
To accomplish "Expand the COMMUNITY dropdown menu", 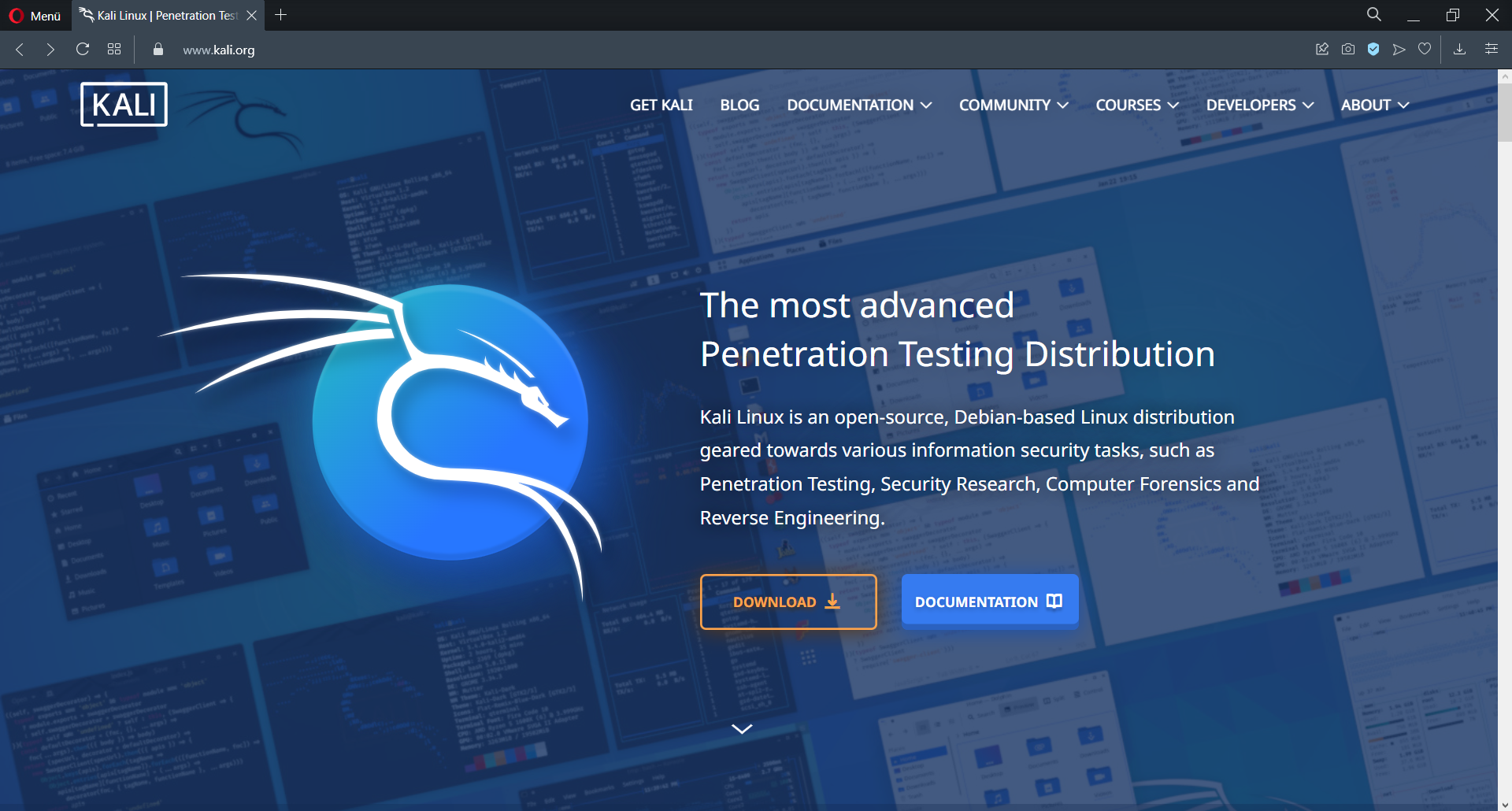I will click(x=1014, y=105).
